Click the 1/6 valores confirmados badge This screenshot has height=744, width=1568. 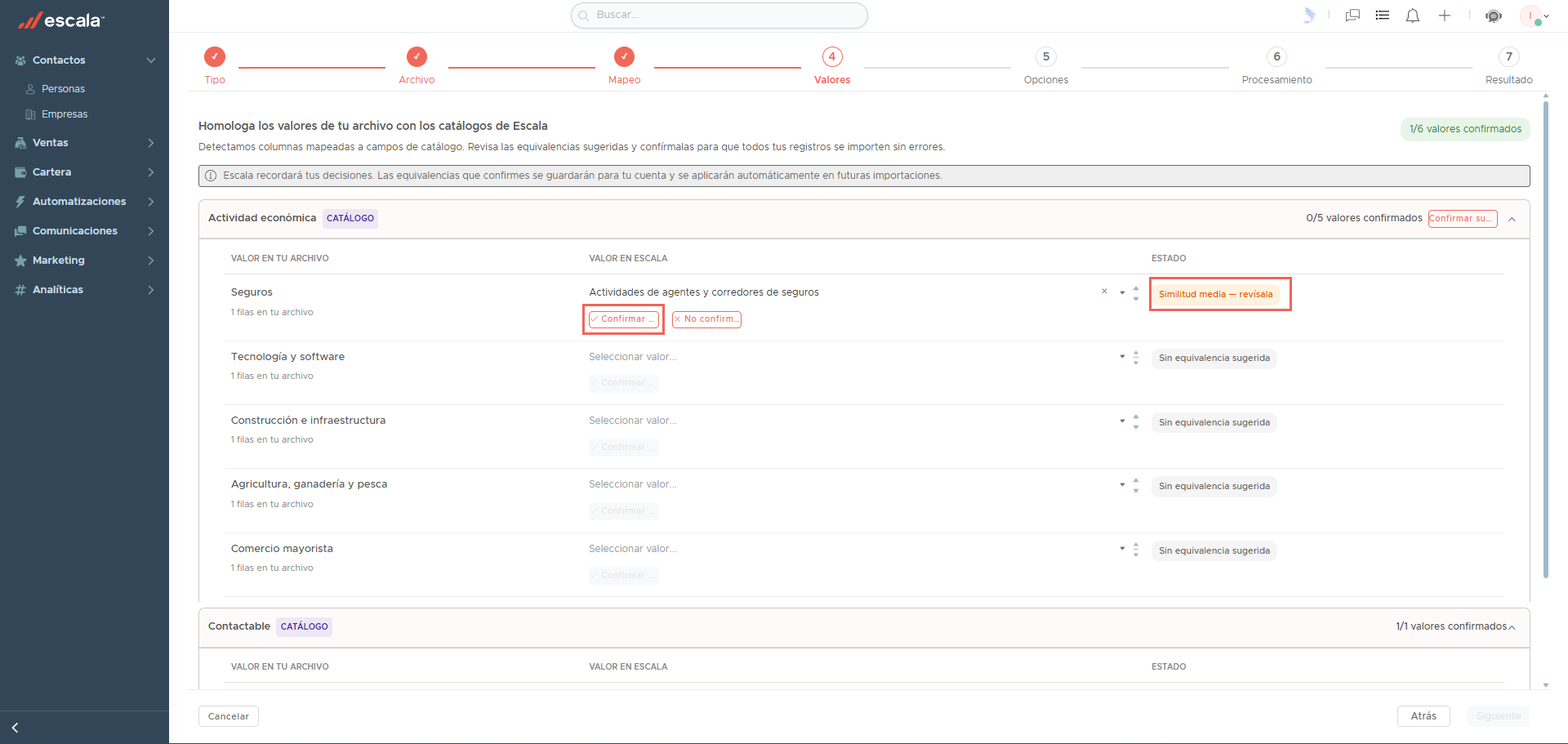pyautogui.click(x=1465, y=129)
